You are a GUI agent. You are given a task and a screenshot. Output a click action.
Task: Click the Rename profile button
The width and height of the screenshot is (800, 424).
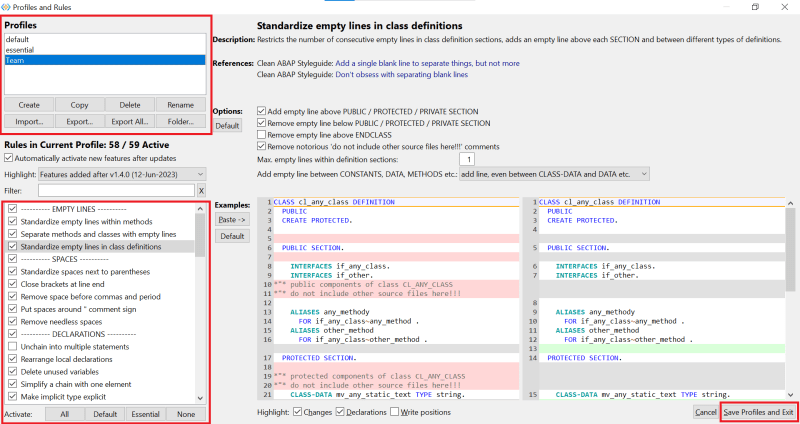(181, 105)
